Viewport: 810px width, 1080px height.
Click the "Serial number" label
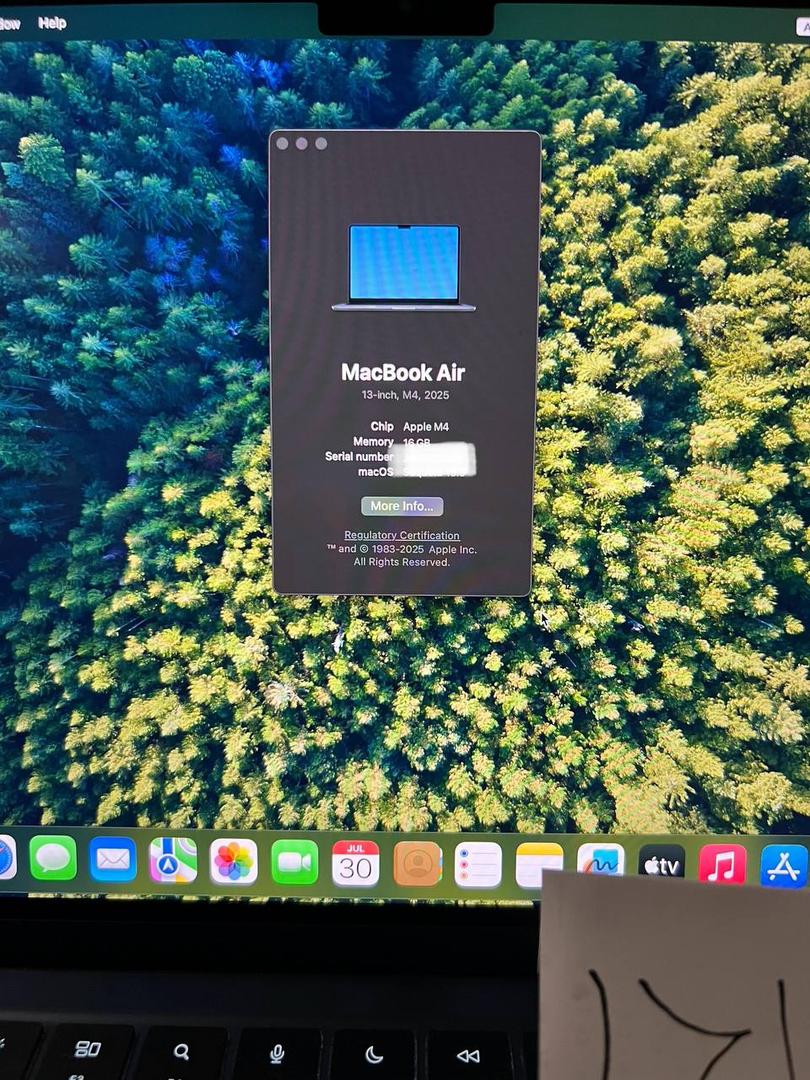click(x=359, y=456)
